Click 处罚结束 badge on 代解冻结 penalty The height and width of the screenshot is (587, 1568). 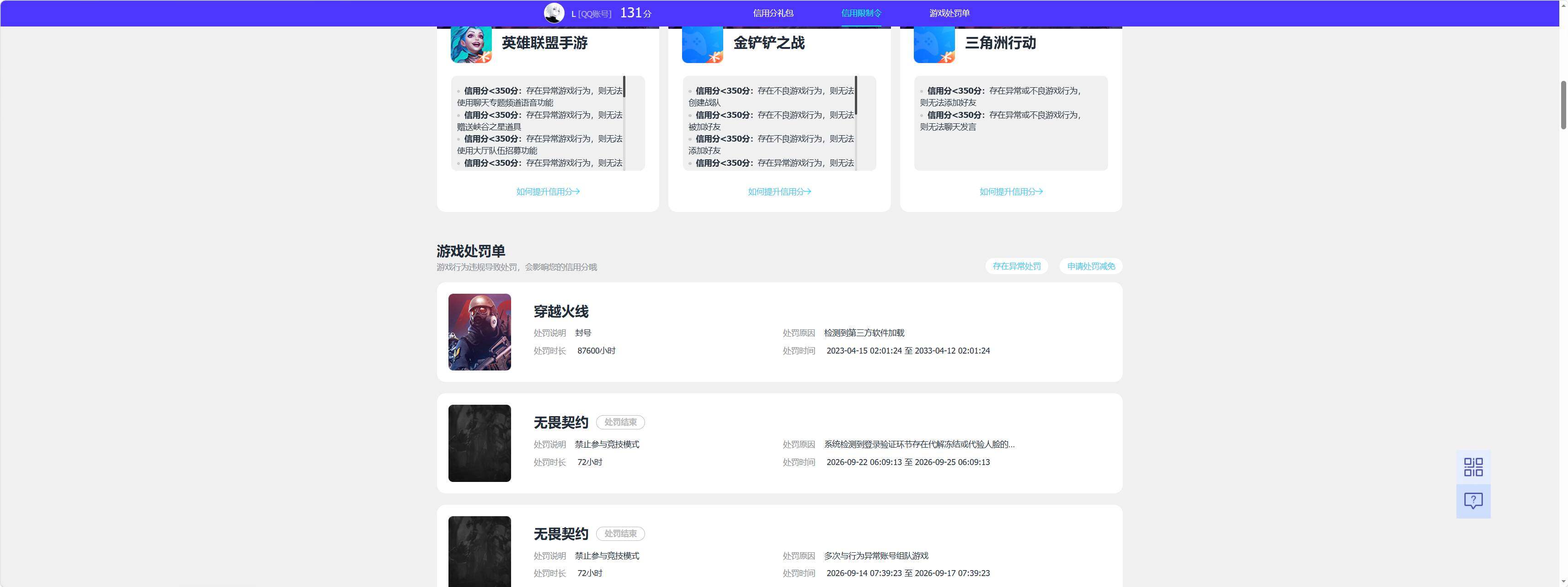point(620,422)
